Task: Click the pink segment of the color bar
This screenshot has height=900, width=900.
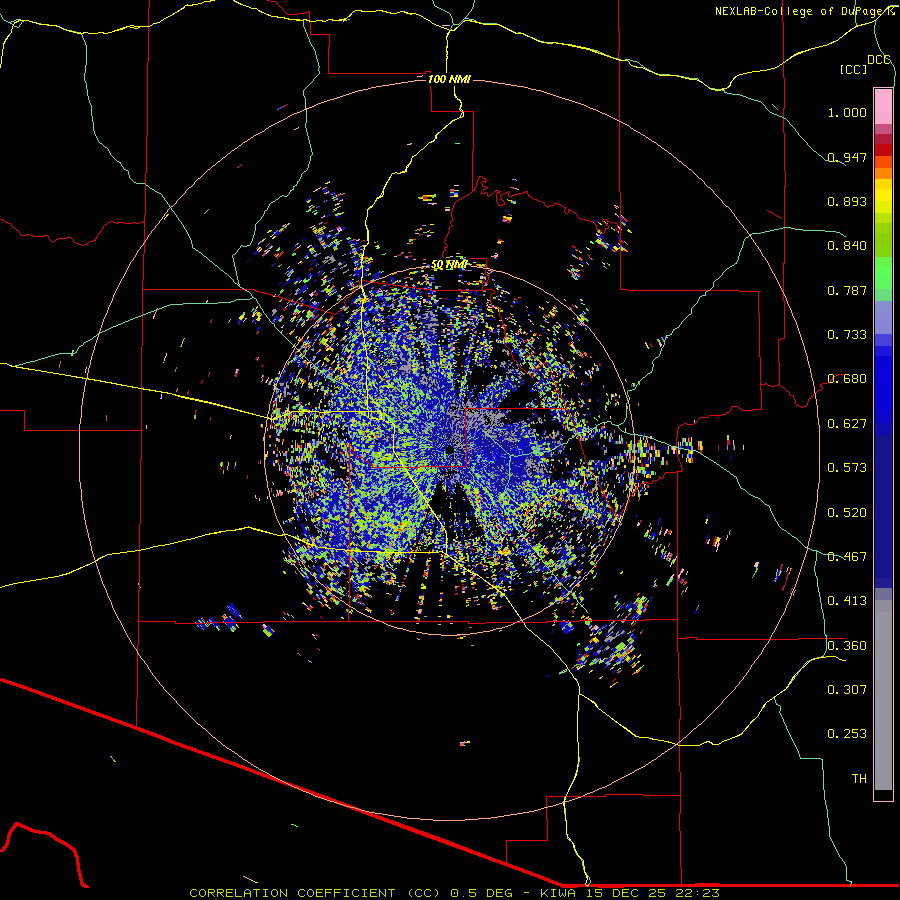Action: tap(883, 107)
